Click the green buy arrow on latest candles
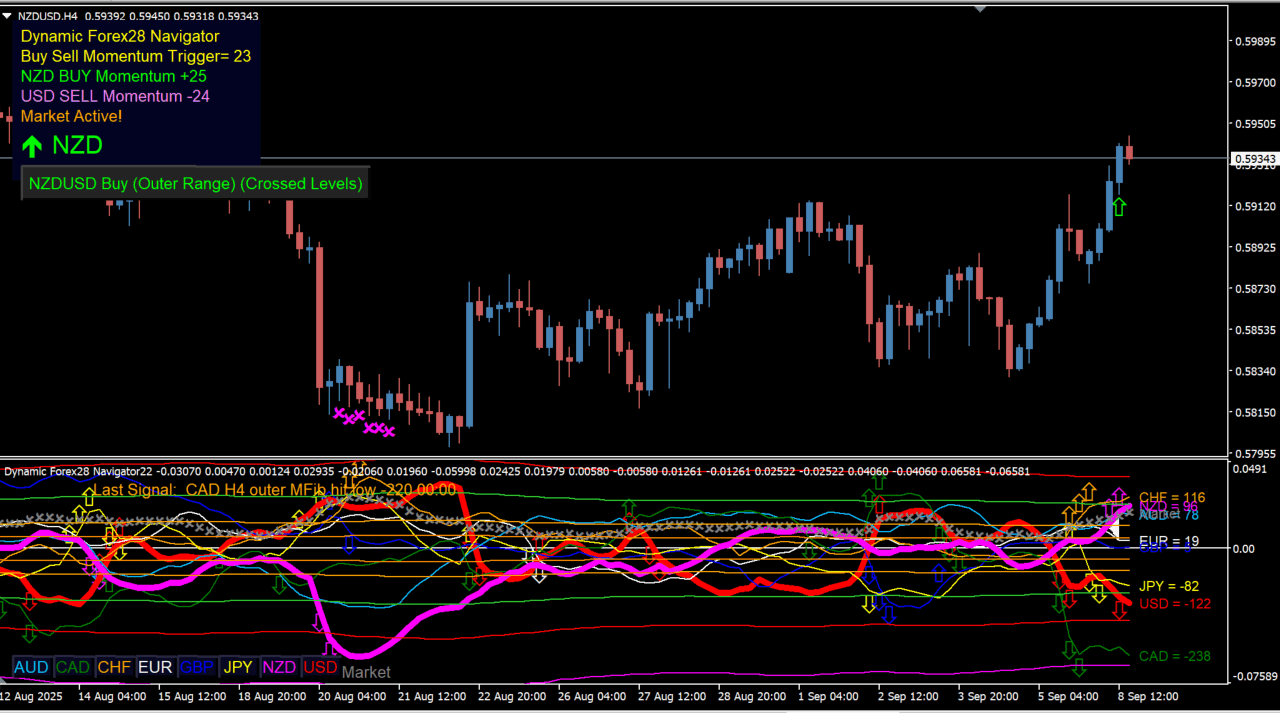 point(1119,207)
